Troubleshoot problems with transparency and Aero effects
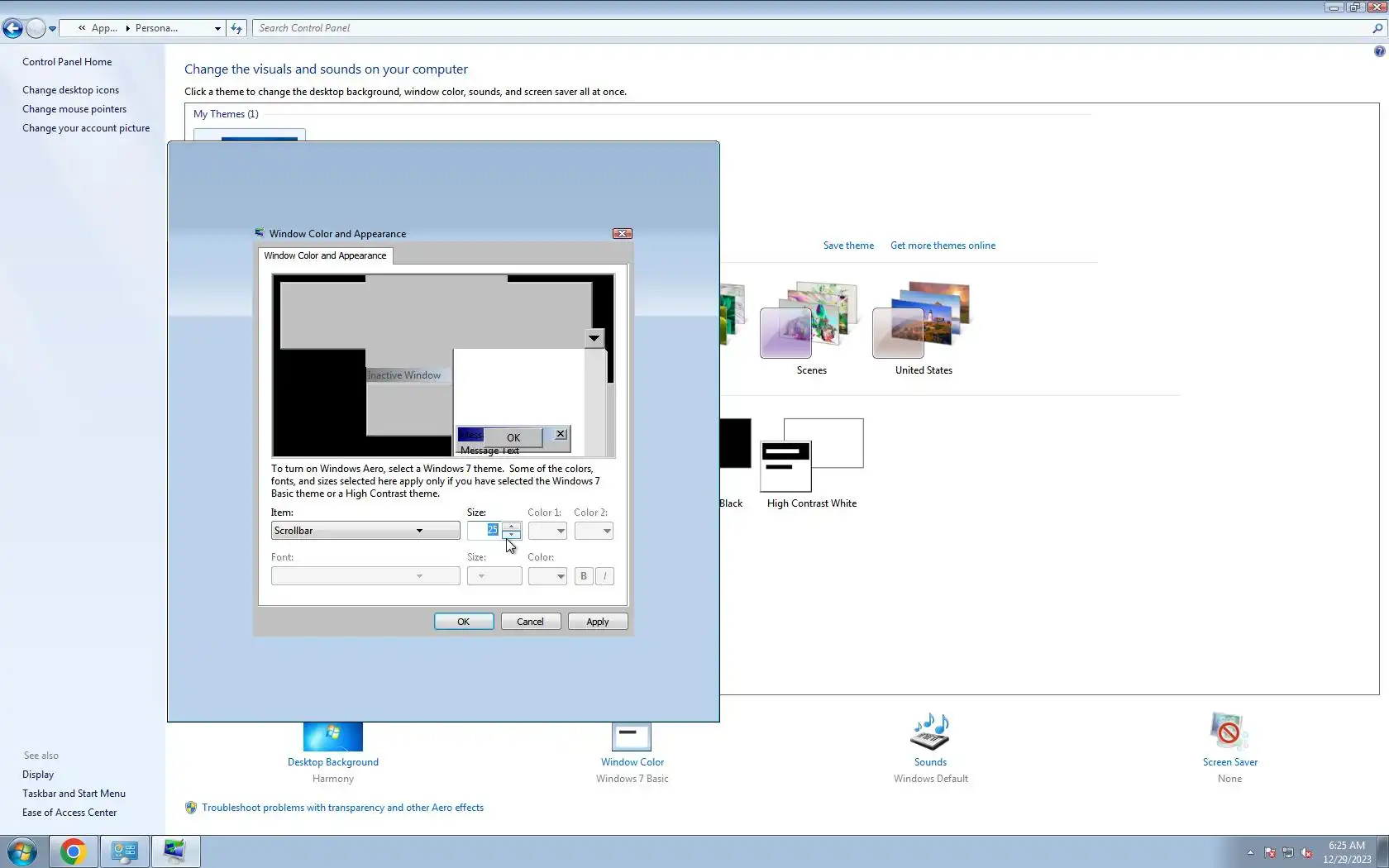 [x=342, y=808]
